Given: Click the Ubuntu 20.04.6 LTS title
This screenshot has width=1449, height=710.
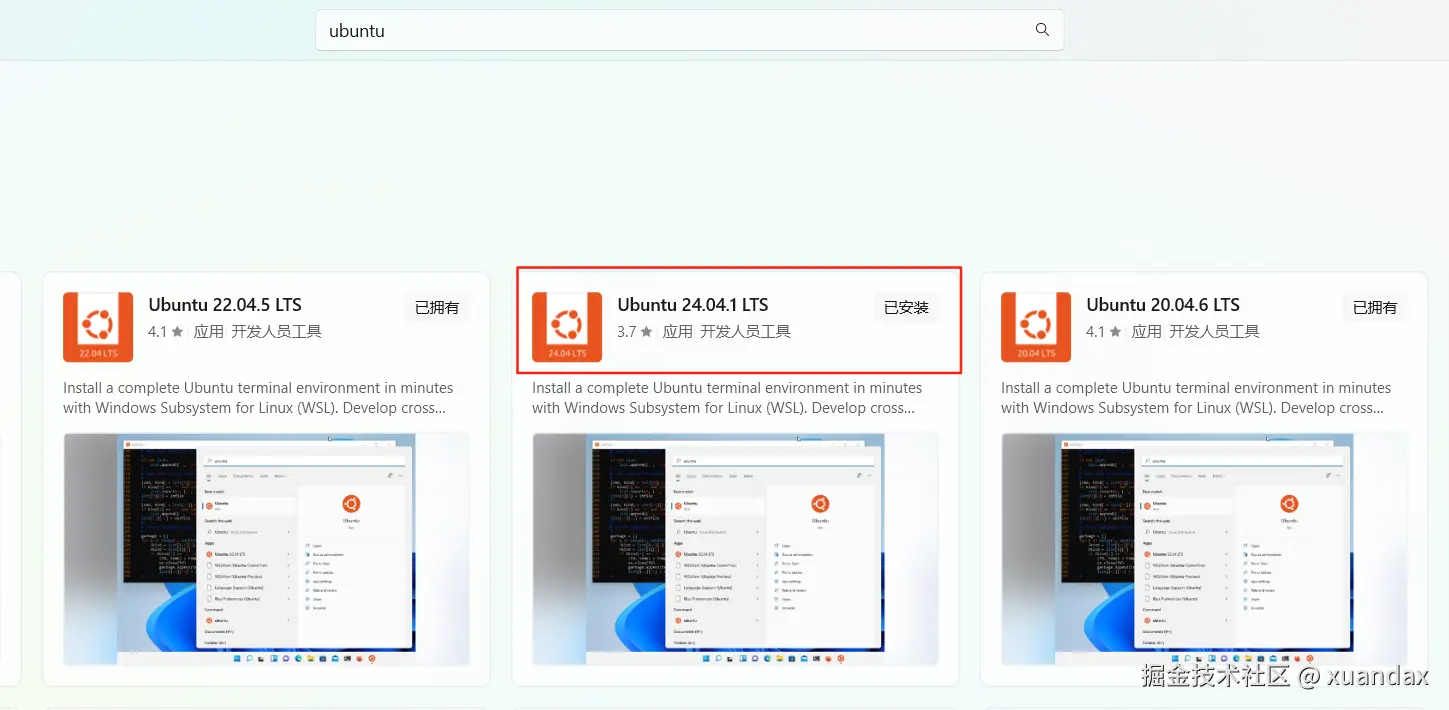Looking at the screenshot, I should click(1163, 305).
